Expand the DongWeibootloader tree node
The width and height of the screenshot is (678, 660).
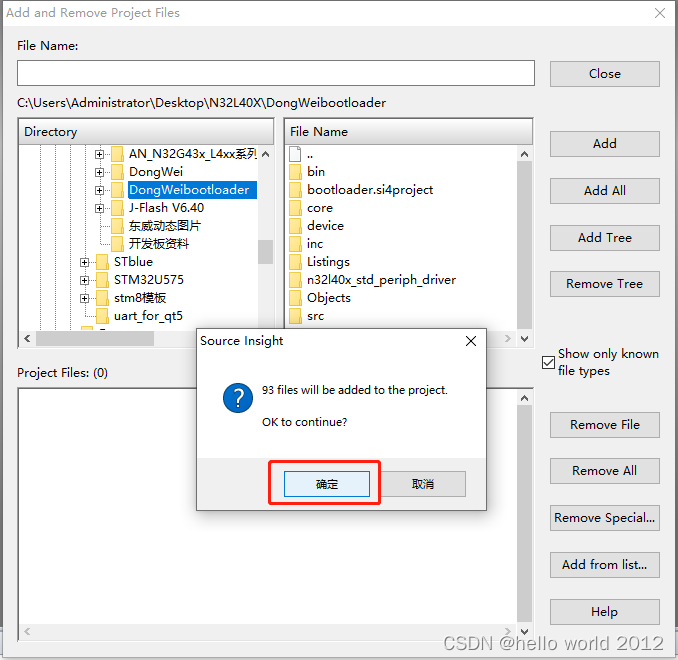[x=99, y=190]
